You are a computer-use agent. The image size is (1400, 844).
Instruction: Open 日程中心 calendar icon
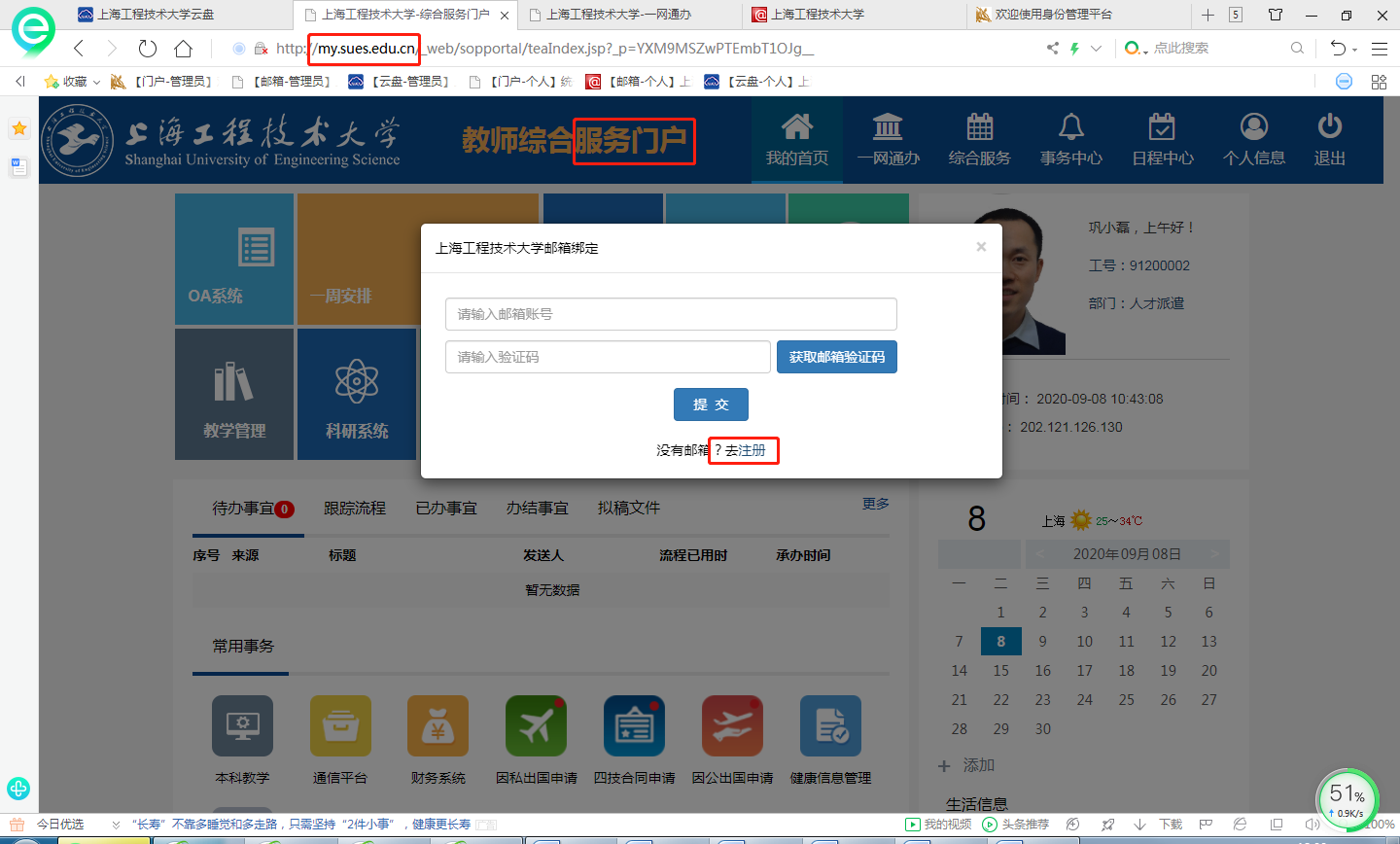1162,126
